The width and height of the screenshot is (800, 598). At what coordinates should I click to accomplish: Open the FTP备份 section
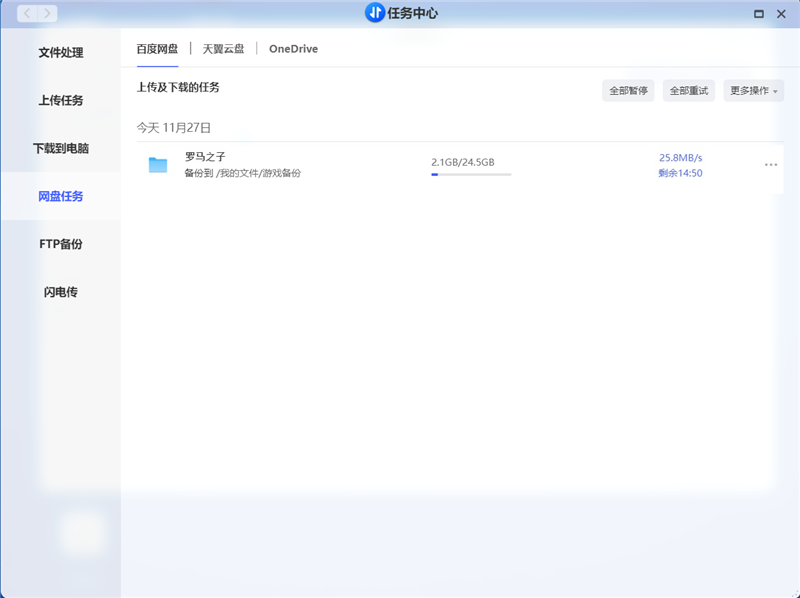(x=61, y=244)
